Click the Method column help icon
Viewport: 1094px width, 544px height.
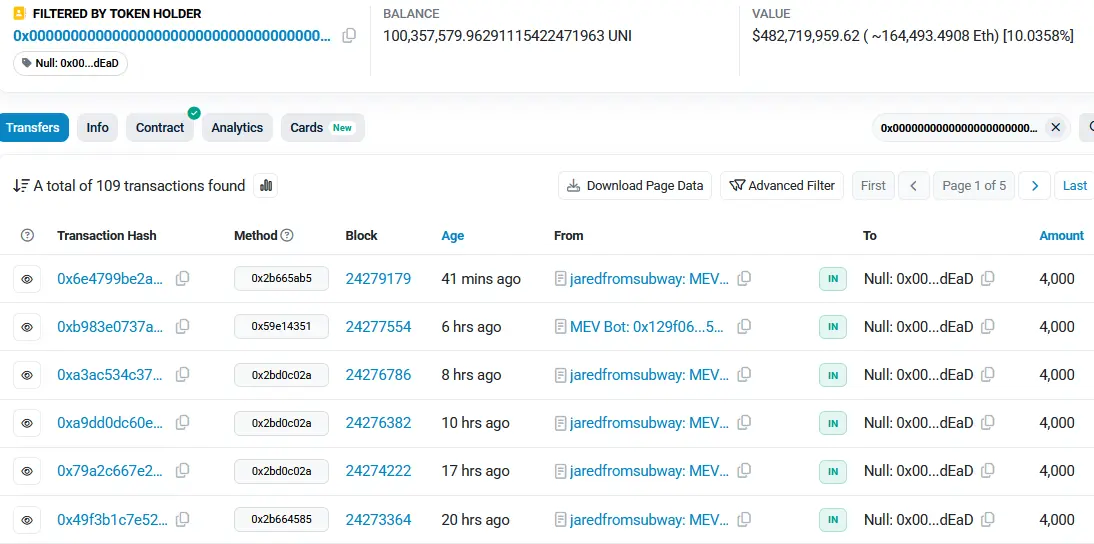pos(287,236)
